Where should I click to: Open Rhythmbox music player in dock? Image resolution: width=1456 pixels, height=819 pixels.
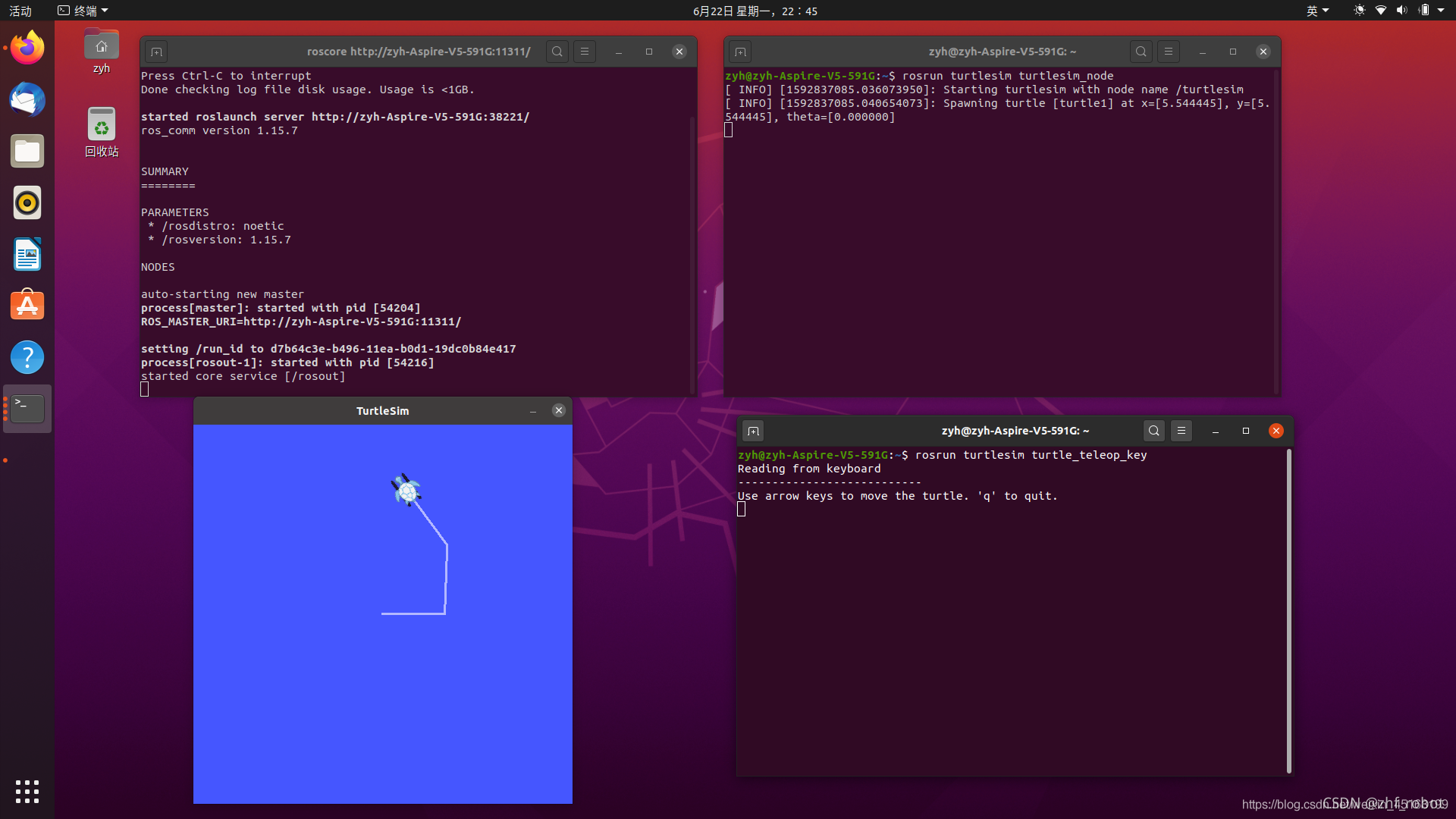[x=27, y=203]
